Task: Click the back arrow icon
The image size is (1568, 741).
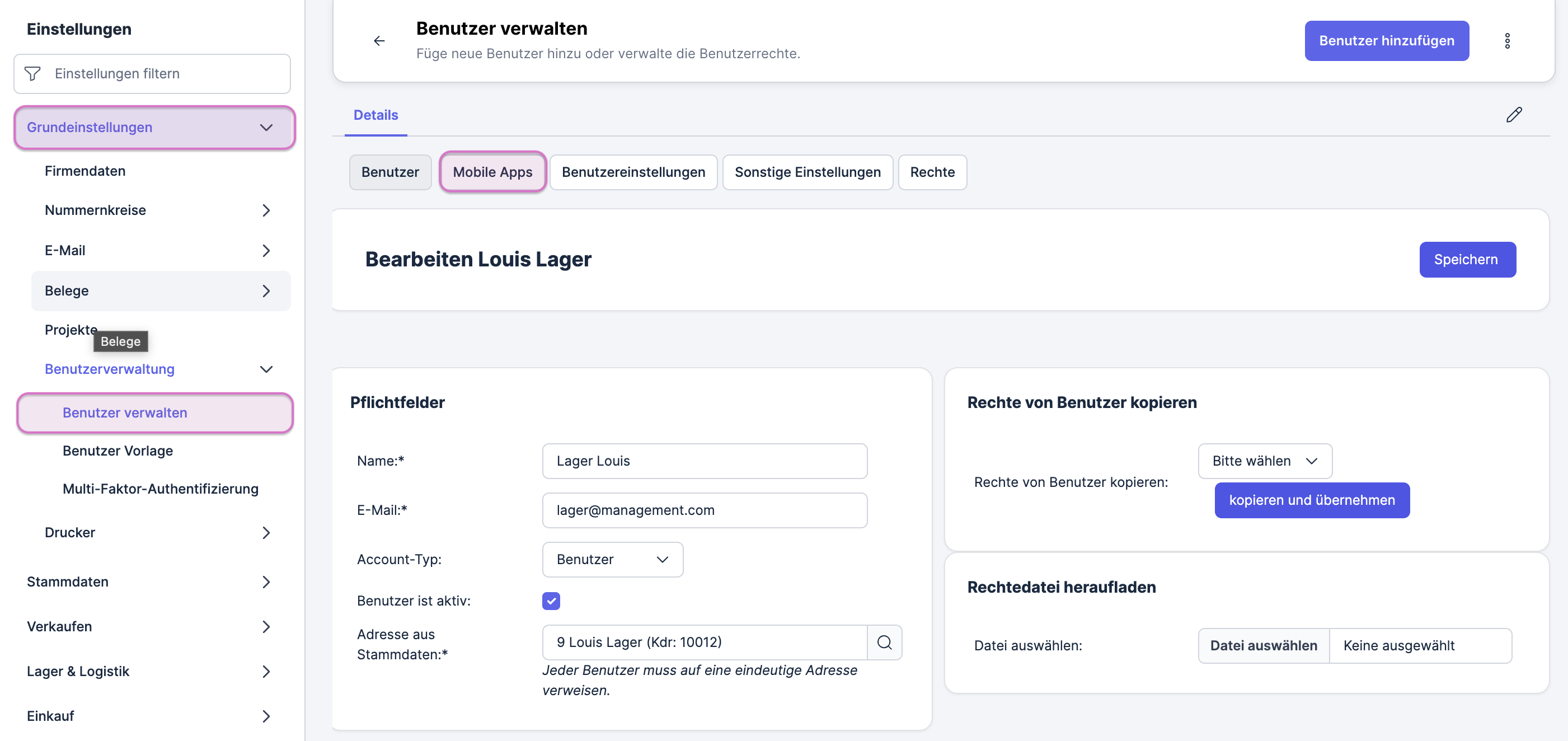Action: click(379, 41)
